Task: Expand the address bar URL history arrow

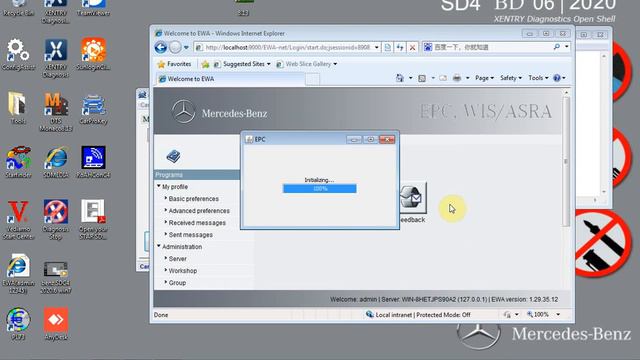Action: pyautogui.click(x=377, y=47)
